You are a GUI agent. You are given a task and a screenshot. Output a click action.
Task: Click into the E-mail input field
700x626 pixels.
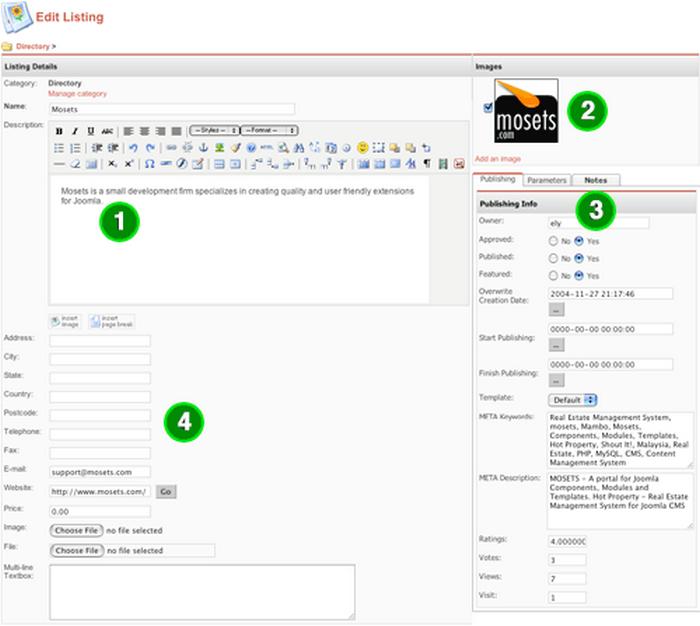[x=100, y=471]
